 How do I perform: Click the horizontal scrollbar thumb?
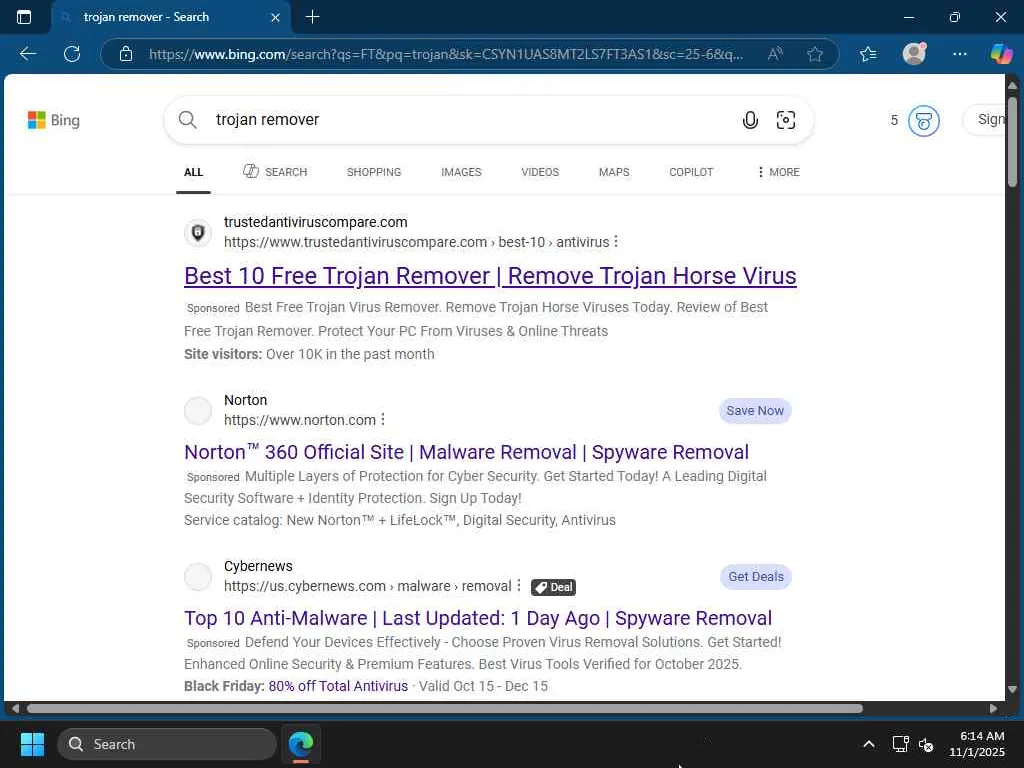pyautogui.click(x=445, y=709)
